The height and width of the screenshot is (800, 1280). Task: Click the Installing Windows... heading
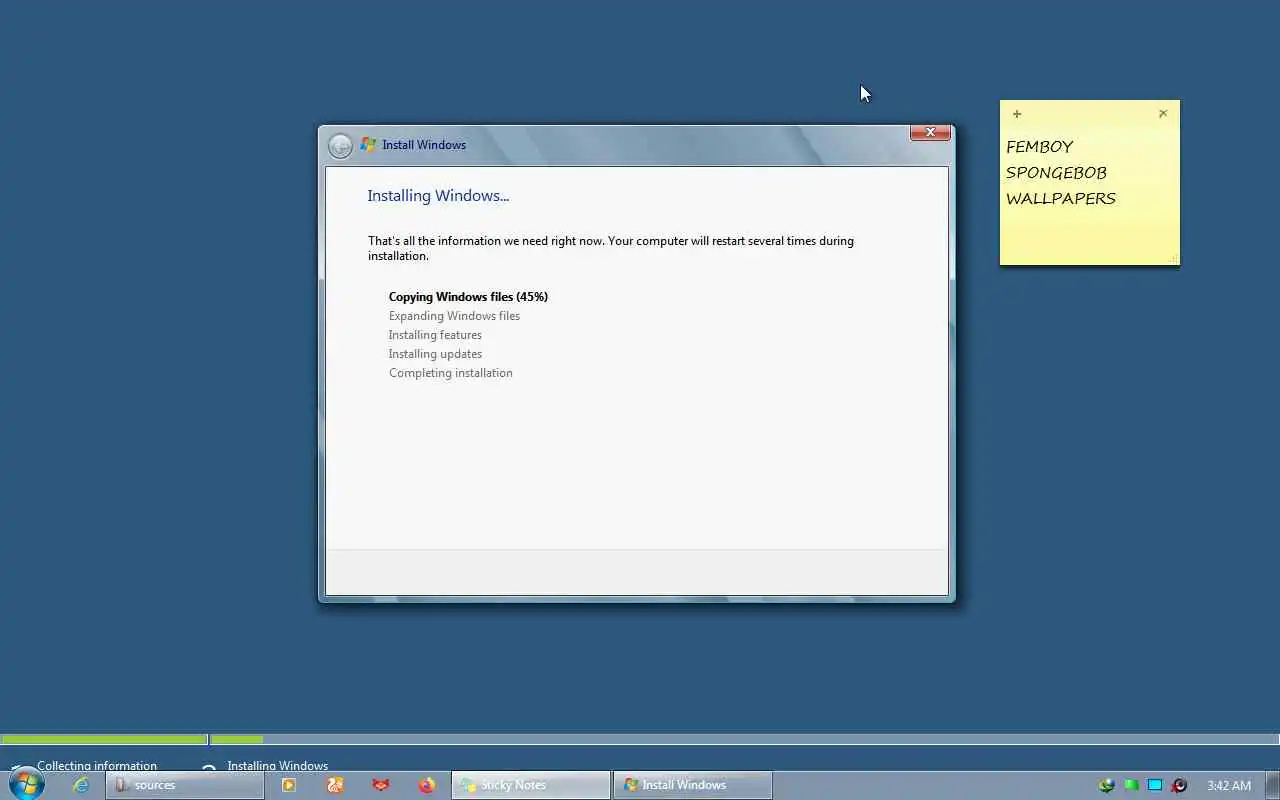pos(438,196)
